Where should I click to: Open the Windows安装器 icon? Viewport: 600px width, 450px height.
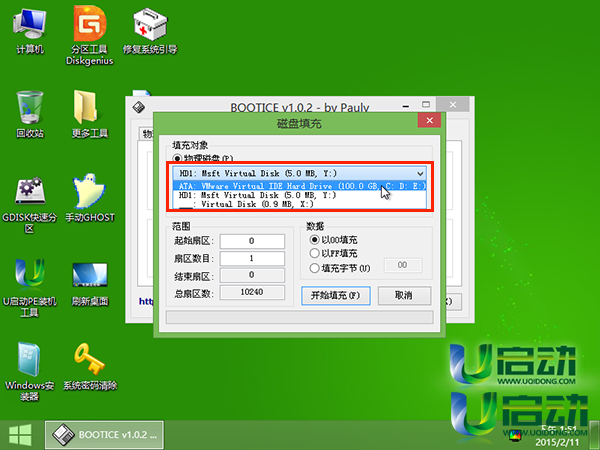tap(29, 371)
